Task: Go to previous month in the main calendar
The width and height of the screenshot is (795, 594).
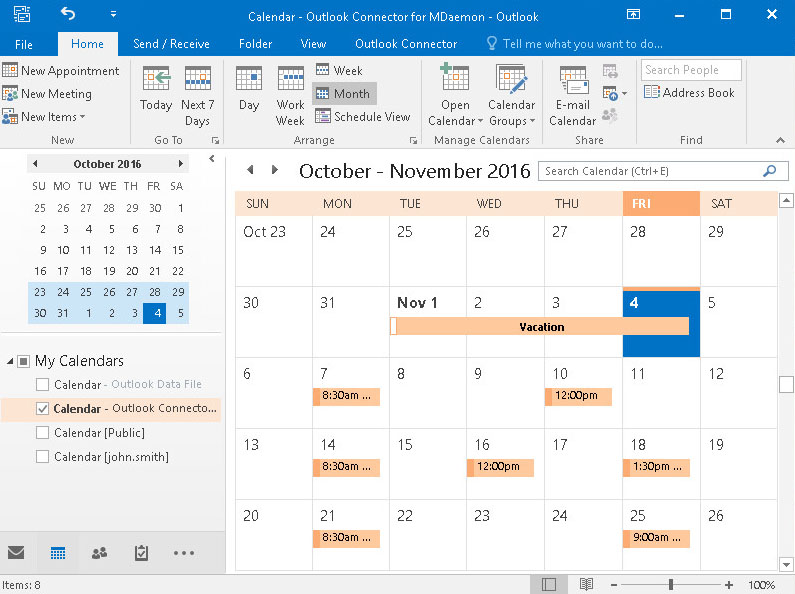Action: pyautogui.click(x=250, y=170)
